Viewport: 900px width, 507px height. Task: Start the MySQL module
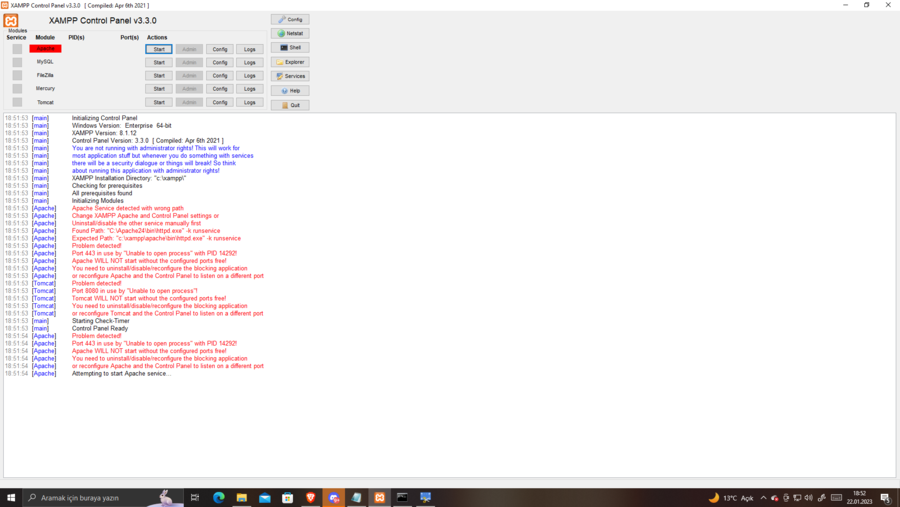[159, 63]
